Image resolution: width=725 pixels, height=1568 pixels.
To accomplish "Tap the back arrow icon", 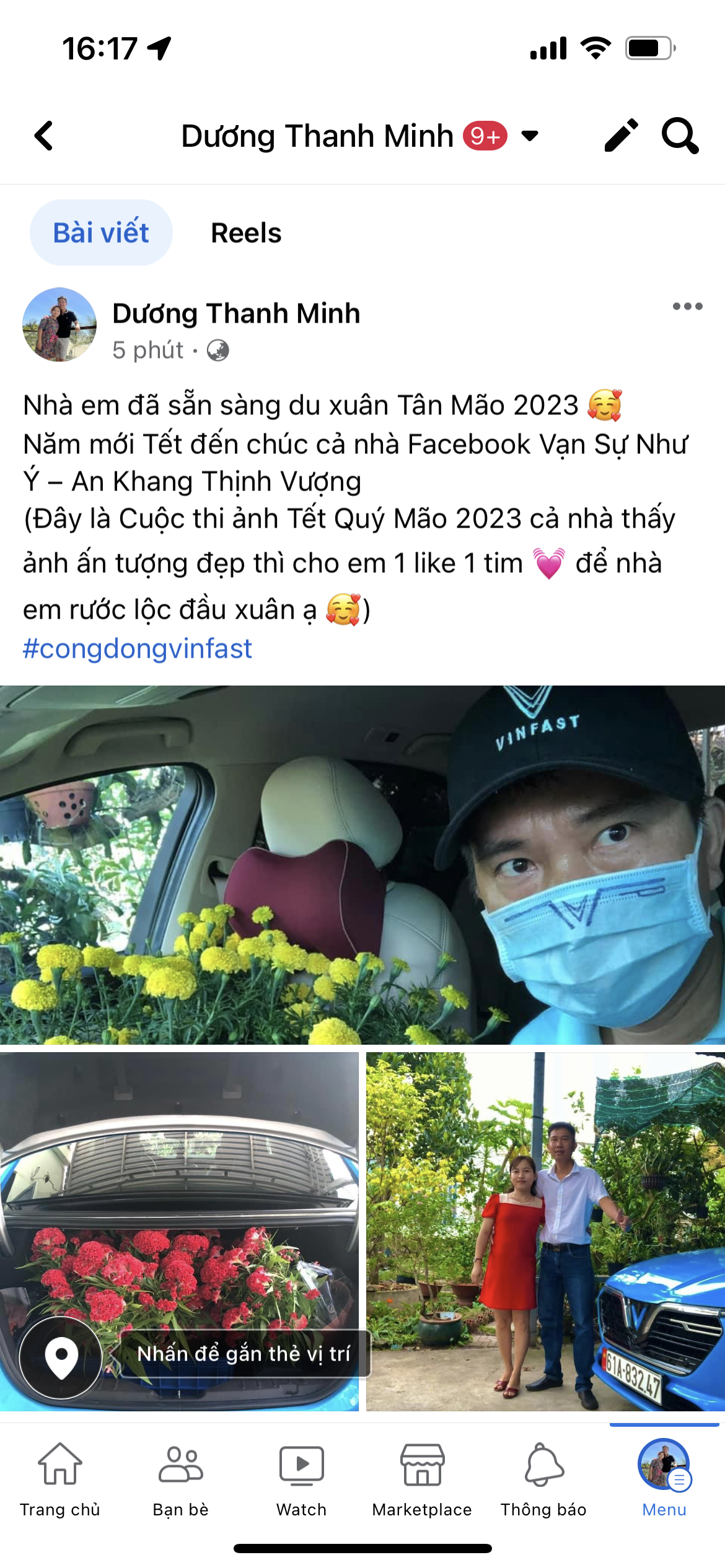I will [x=43, y=136].
